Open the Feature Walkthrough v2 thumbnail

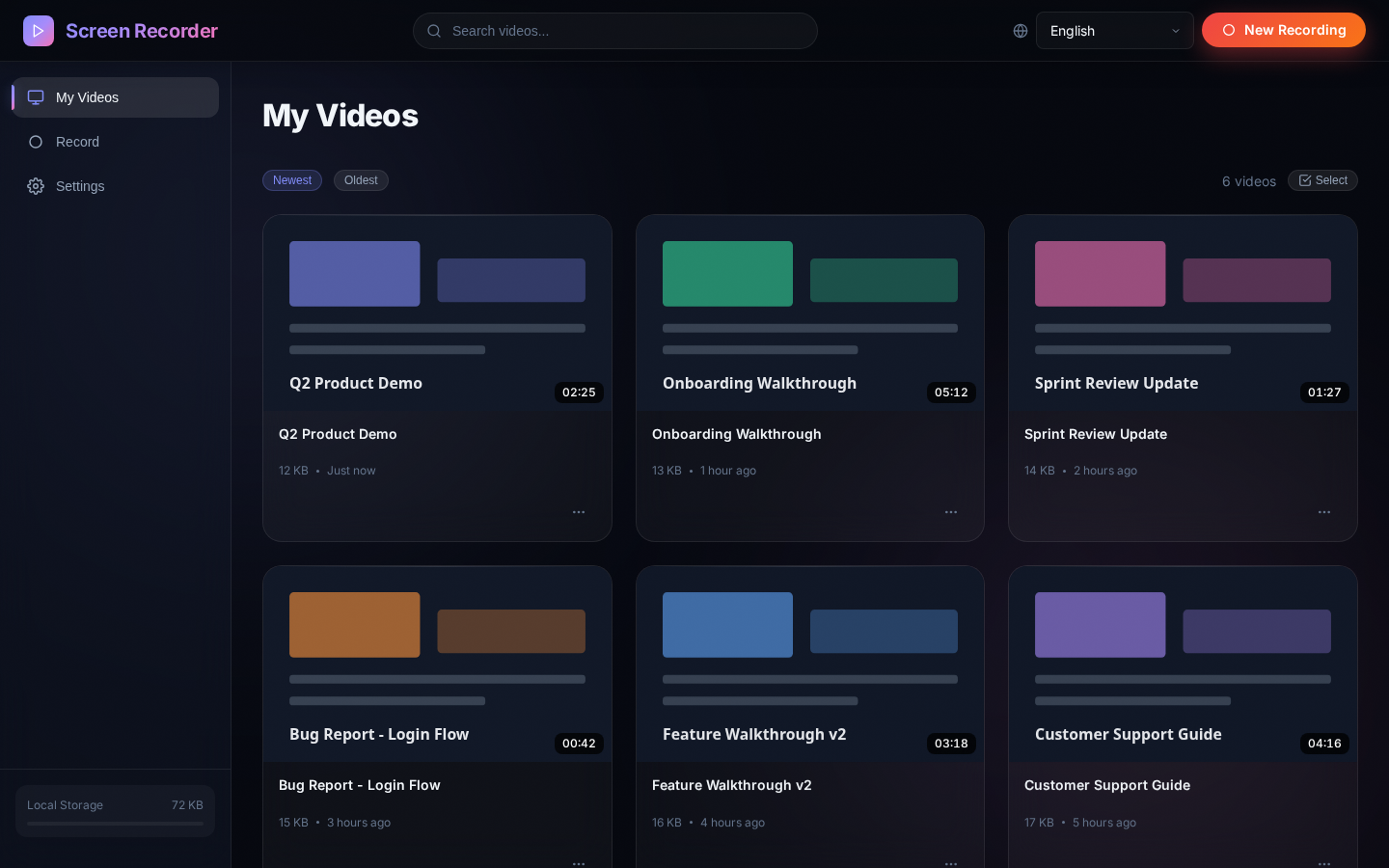click(810, 665)
